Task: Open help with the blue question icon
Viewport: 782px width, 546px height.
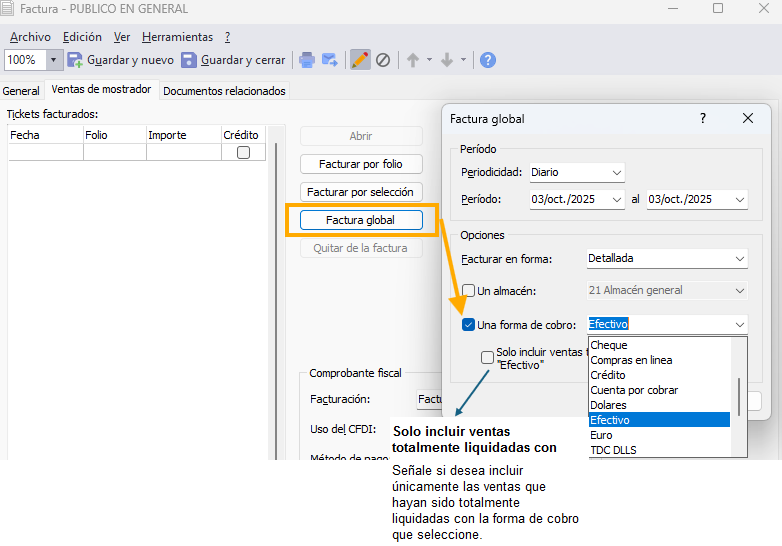Action: click(x=488, y=60)
